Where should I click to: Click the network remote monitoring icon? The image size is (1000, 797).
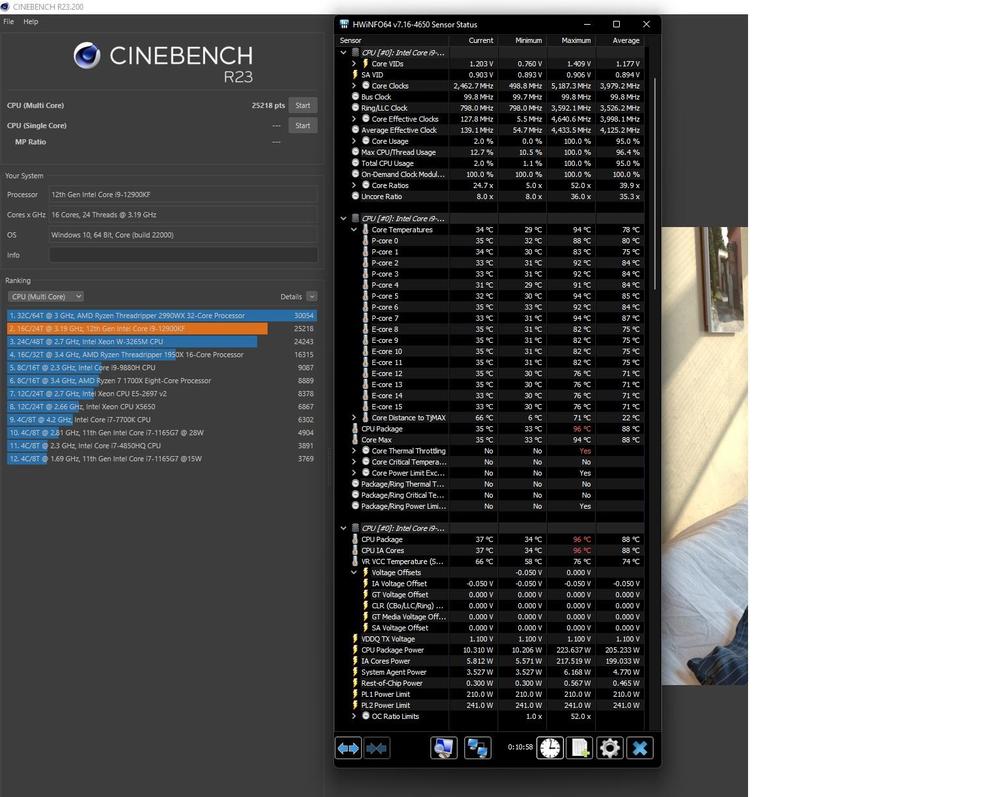pos(477,748)
